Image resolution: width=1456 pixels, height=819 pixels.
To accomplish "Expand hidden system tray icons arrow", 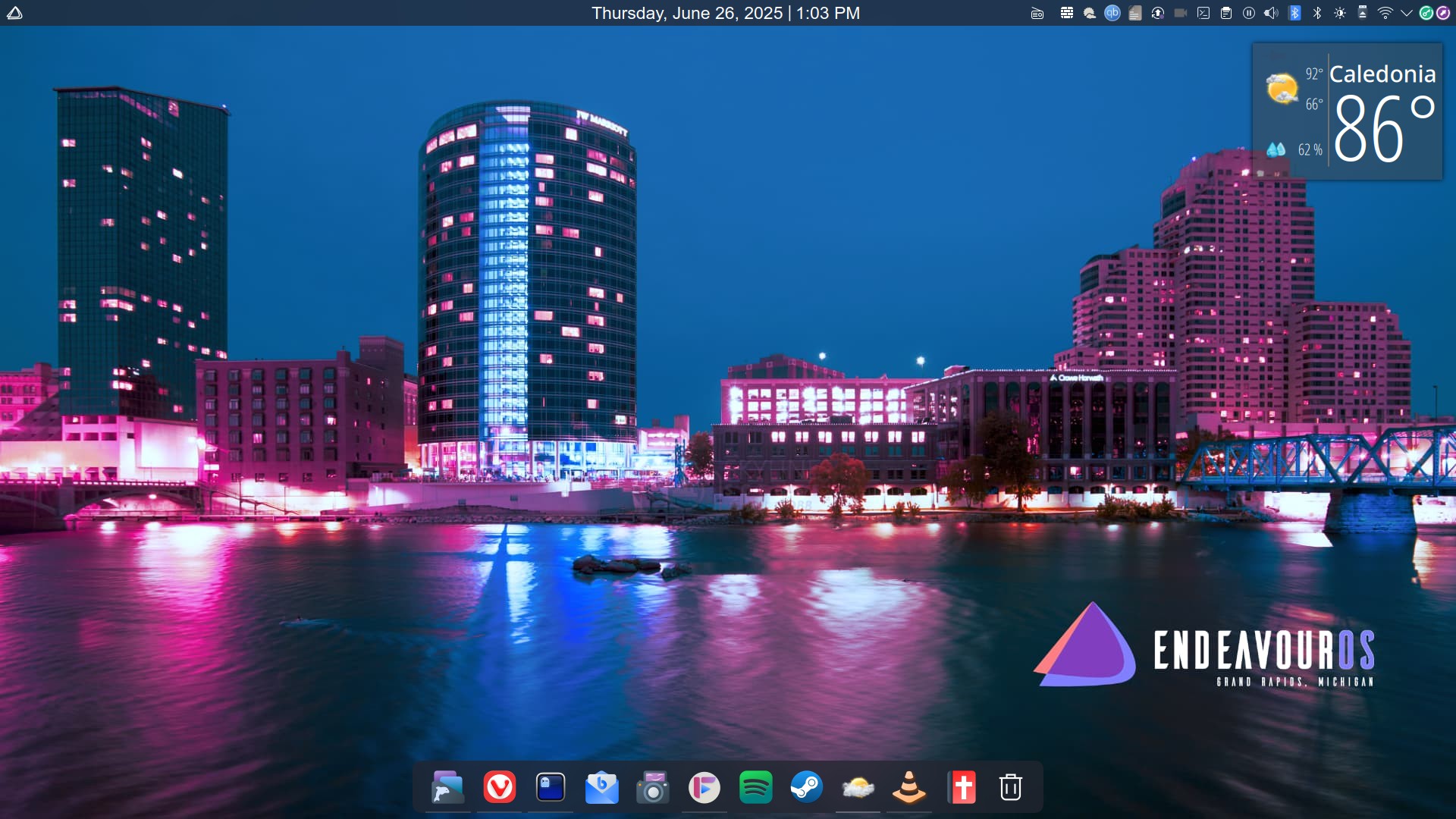I will point(1406,13).
